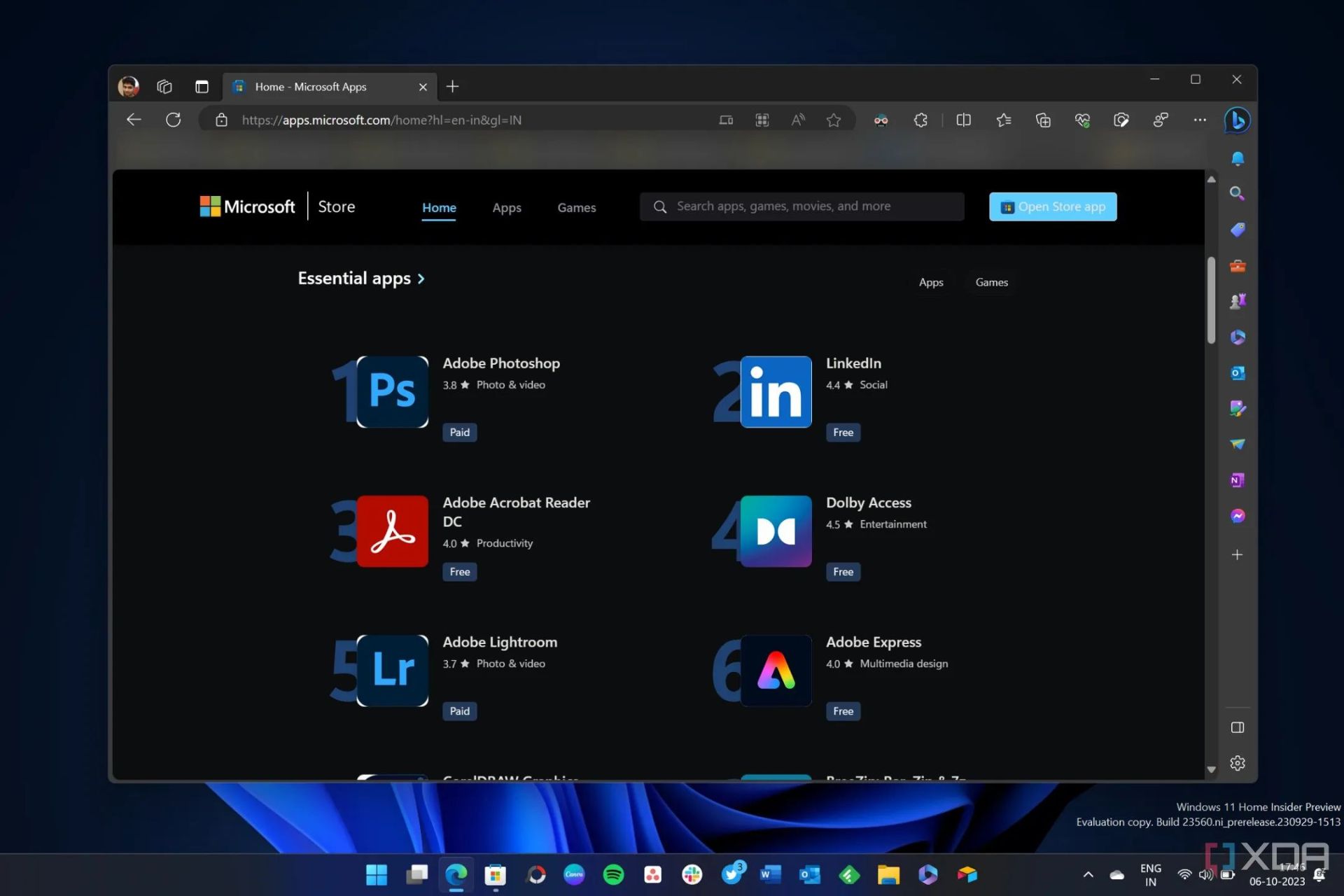Open Bing Chat sidebar button
Screen dimensions: 1344x896
click(1237, 120)
